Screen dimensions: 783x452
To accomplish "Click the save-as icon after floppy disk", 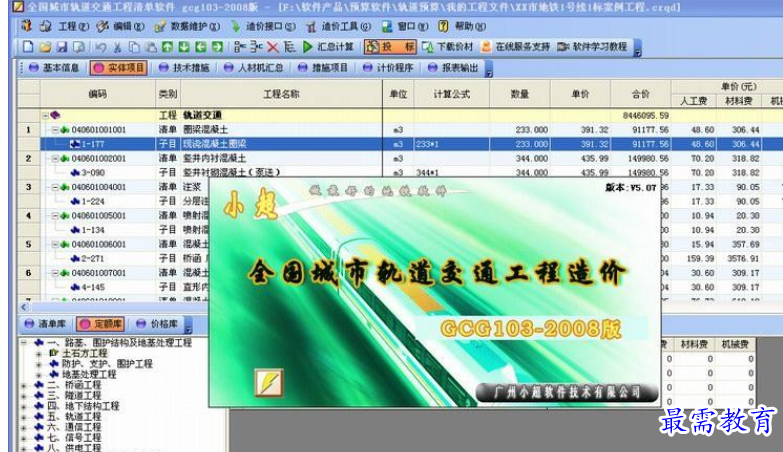I will click(x=79, y=47).
